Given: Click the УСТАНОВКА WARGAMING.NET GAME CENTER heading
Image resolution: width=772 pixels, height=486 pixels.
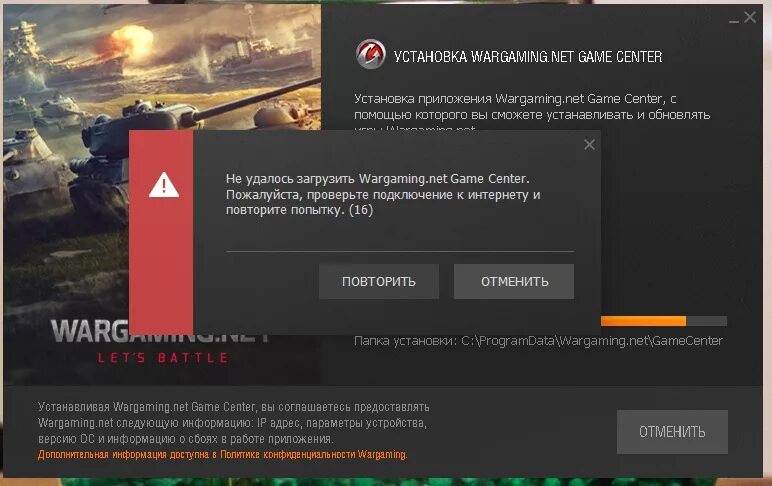Looking at the screenshot, I should 528,57.
